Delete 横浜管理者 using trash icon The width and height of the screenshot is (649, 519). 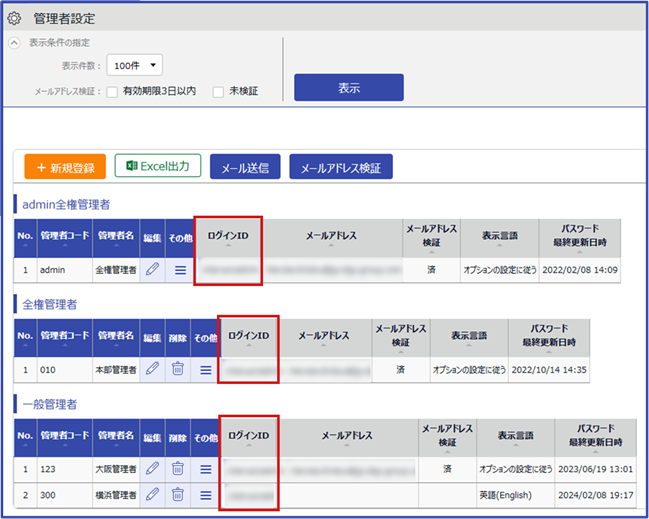(x=178, y=493)
